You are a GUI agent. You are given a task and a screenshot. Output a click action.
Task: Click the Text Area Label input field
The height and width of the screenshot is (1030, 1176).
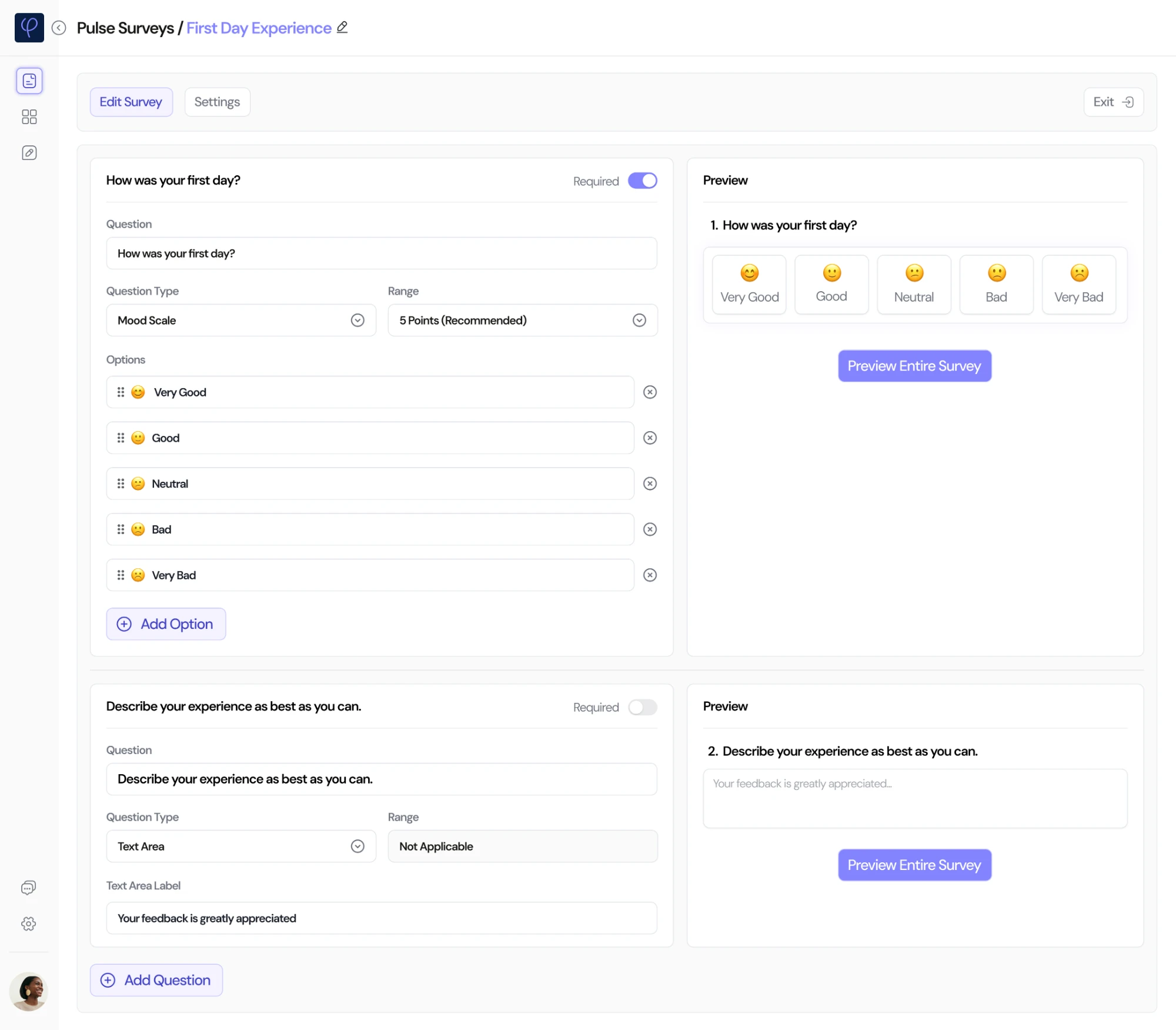coord(382,918)
